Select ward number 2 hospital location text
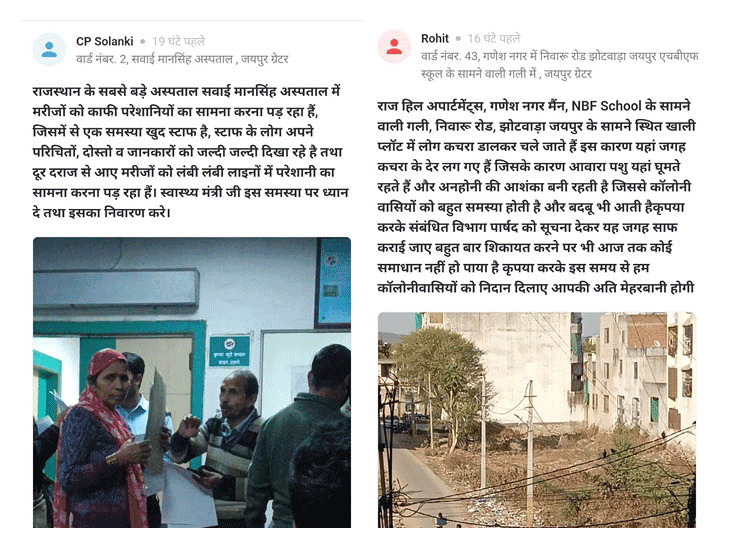 [182, 60]
